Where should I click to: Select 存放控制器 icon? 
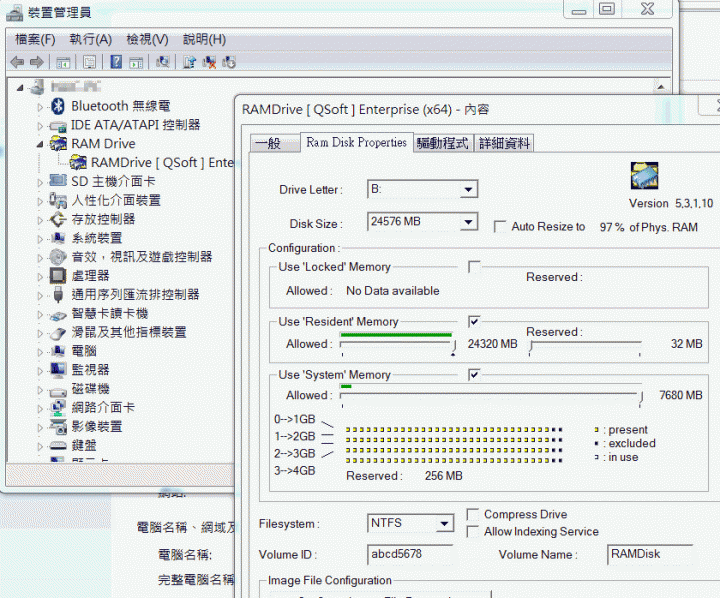pos(58,219)
